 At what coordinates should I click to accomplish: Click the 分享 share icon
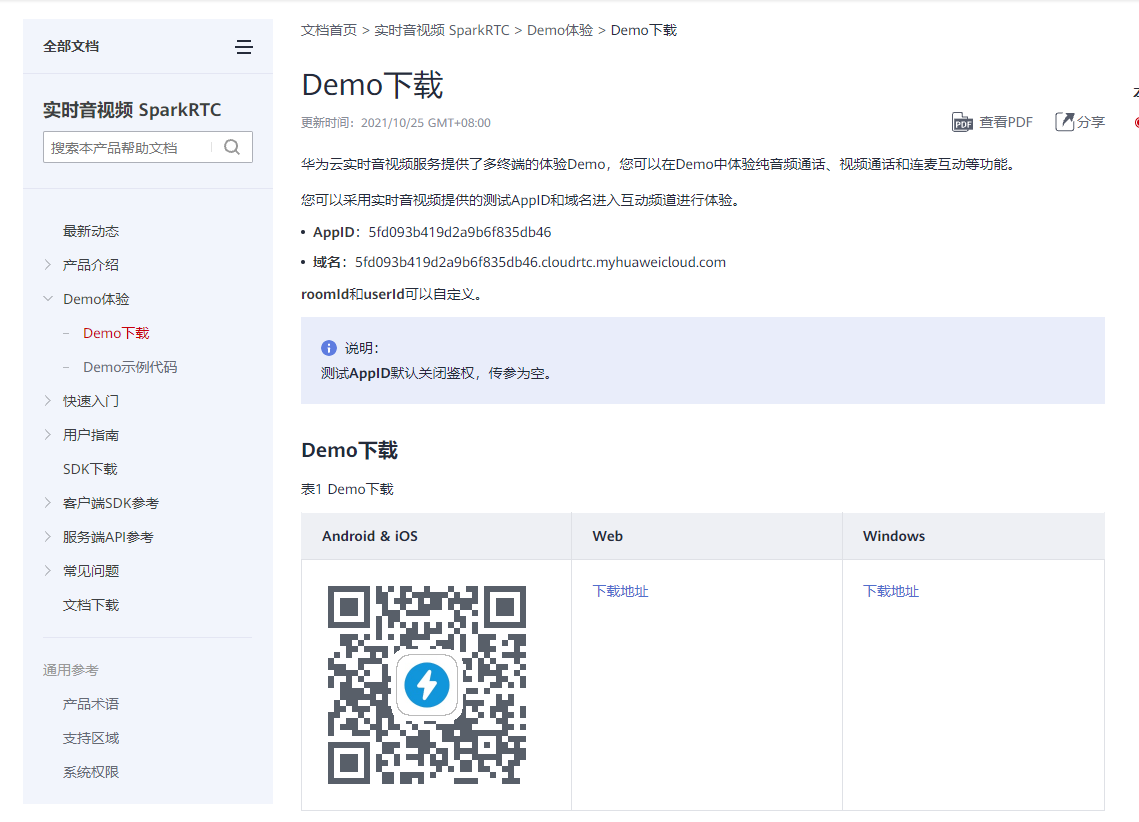(1064, 122)
